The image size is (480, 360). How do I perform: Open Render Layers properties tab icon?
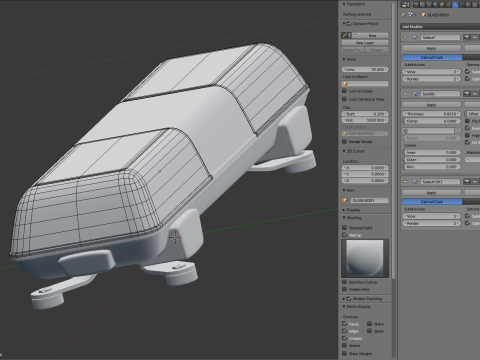[422, 4]
